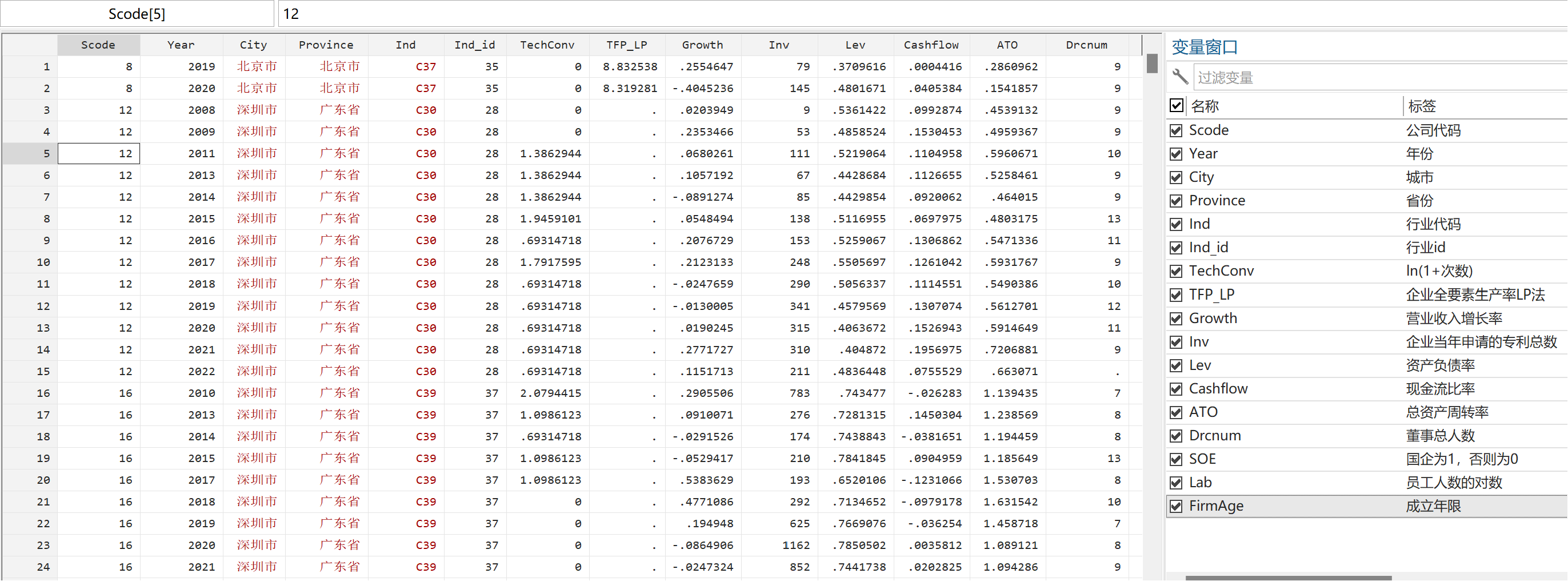Click the wrench filter icon in variables panel
The width and height of the screenshot is (1568, 581).
coord(1179,77)
